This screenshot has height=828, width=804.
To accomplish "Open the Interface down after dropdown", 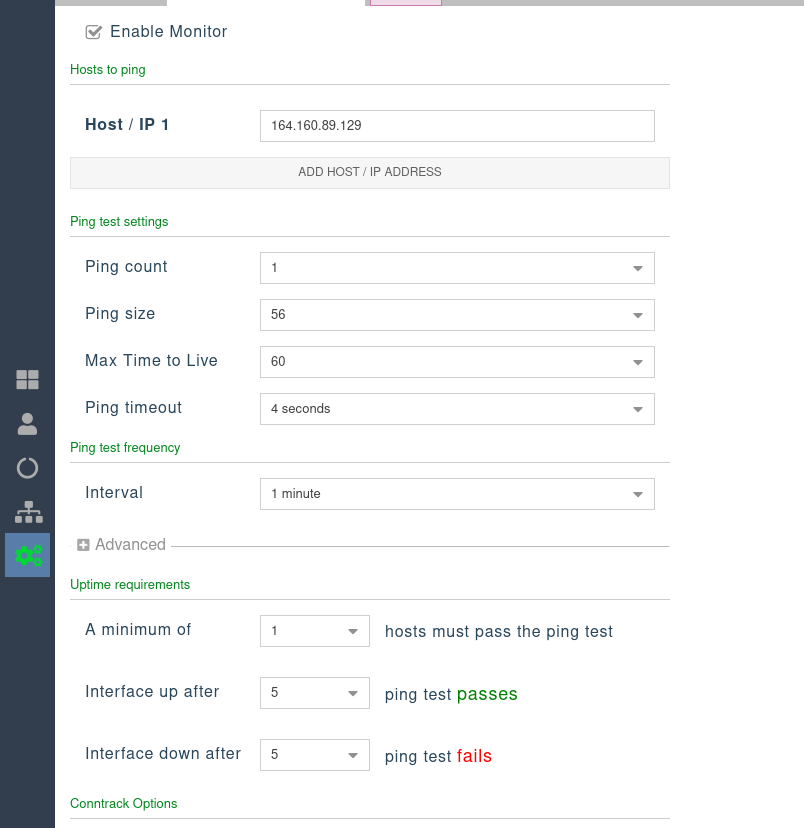I will click(314, 755).
